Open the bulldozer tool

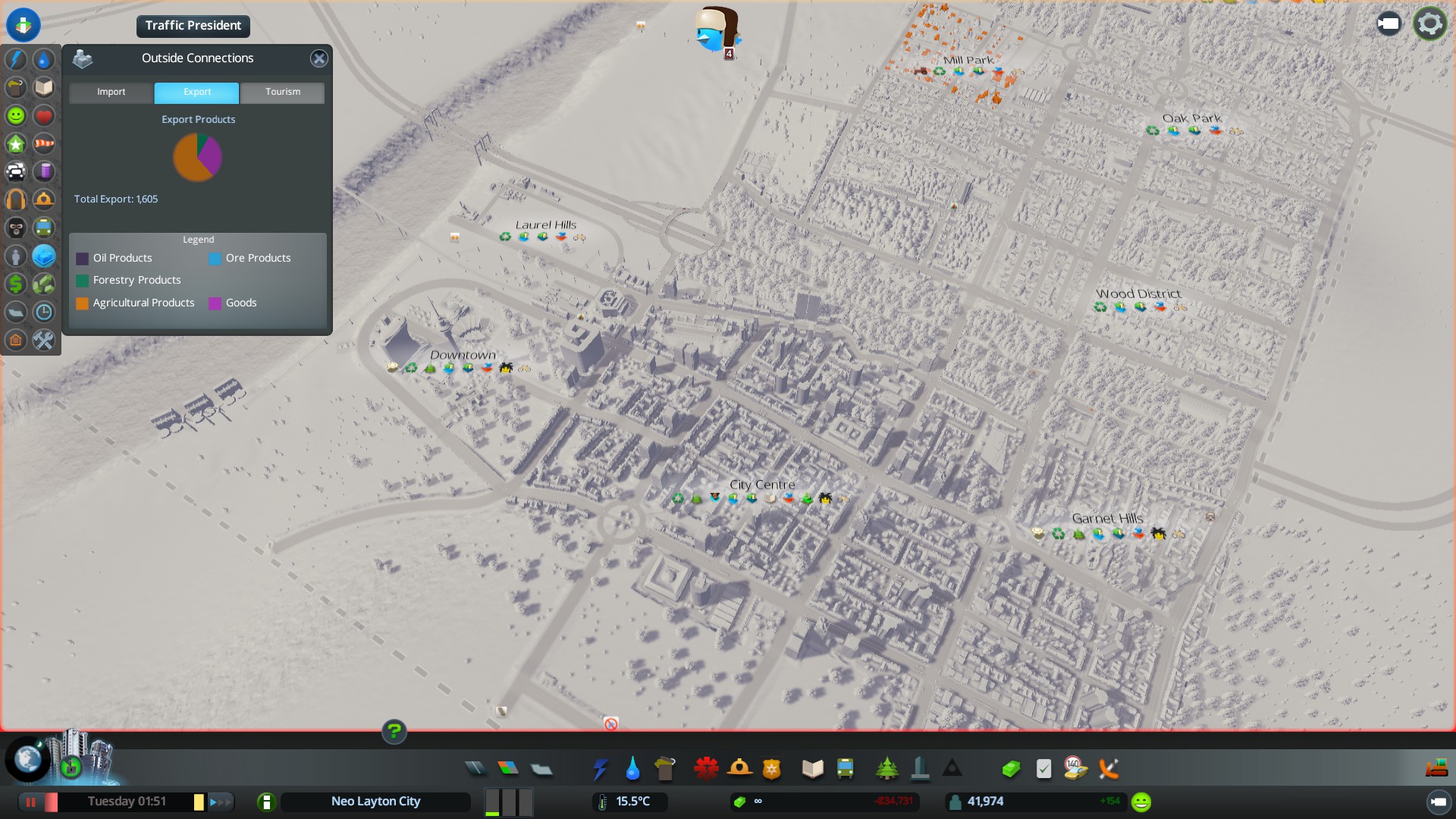click(1436, 769)
